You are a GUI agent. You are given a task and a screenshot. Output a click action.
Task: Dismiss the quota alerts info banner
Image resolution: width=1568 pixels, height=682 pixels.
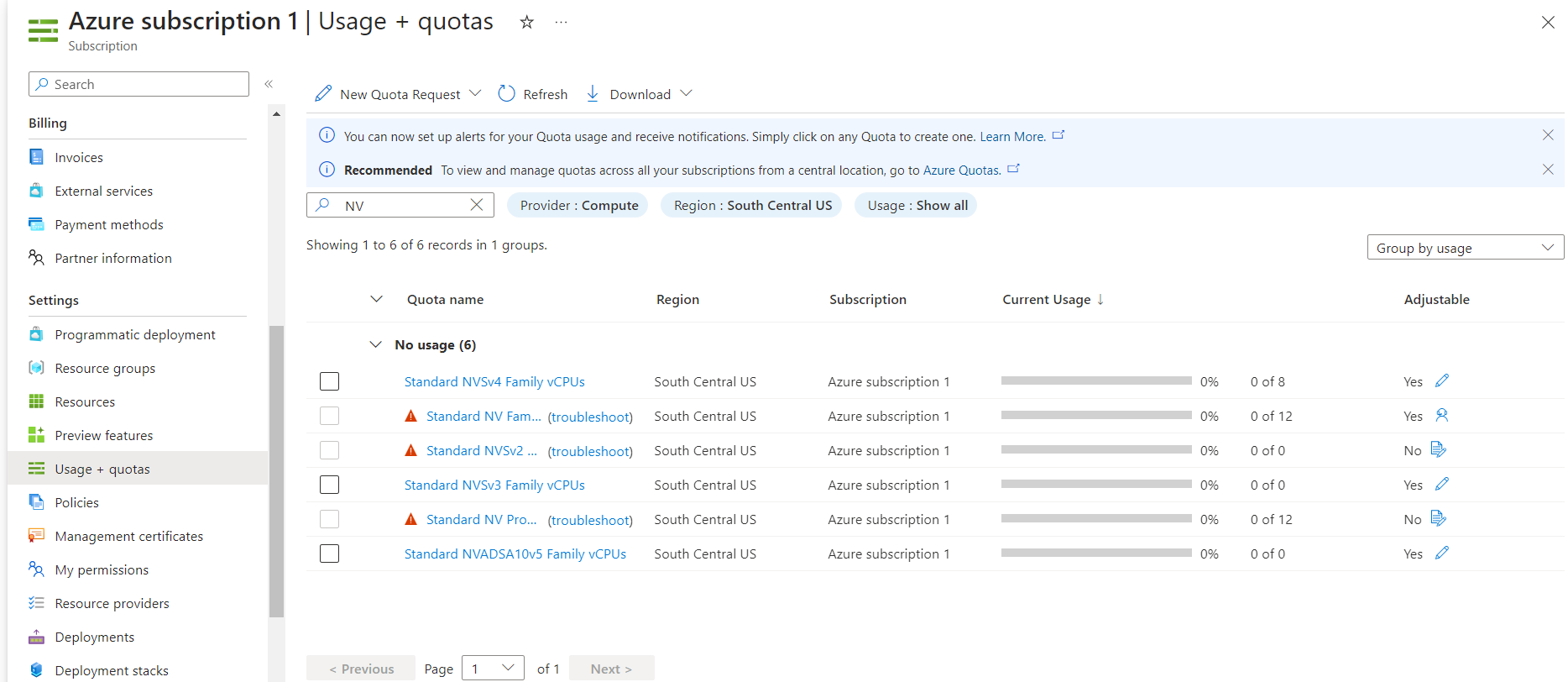1548,135
